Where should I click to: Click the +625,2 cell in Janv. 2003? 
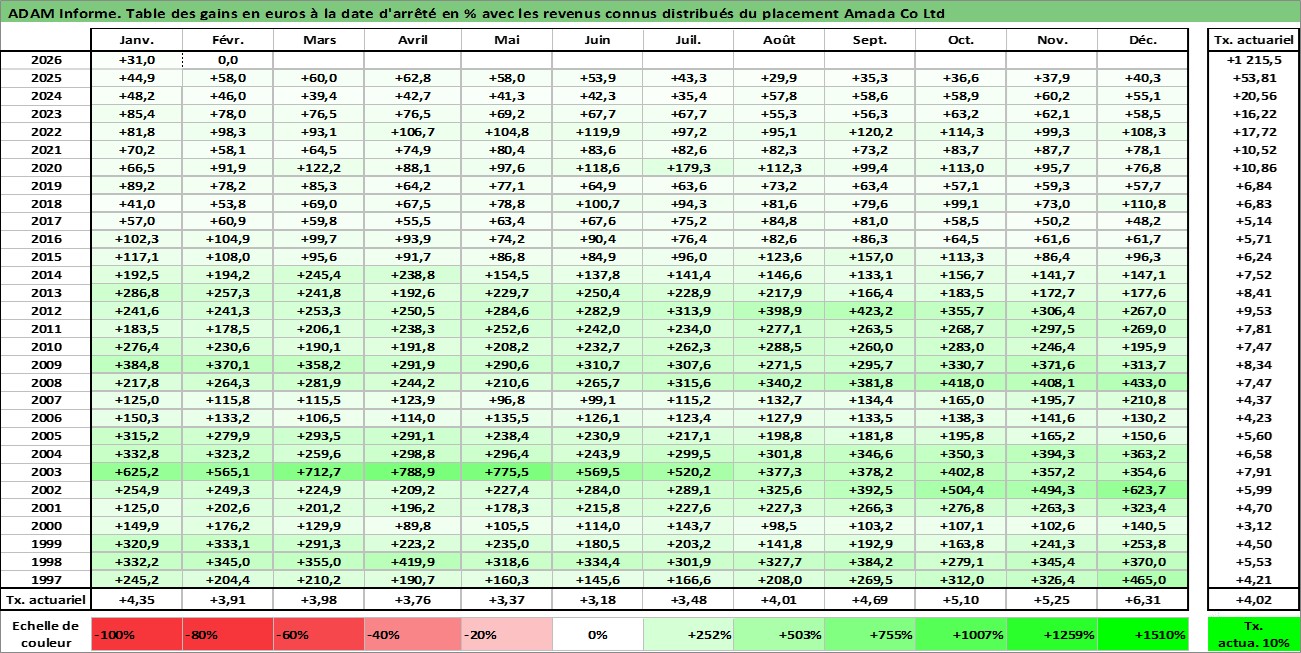[136, 472]
